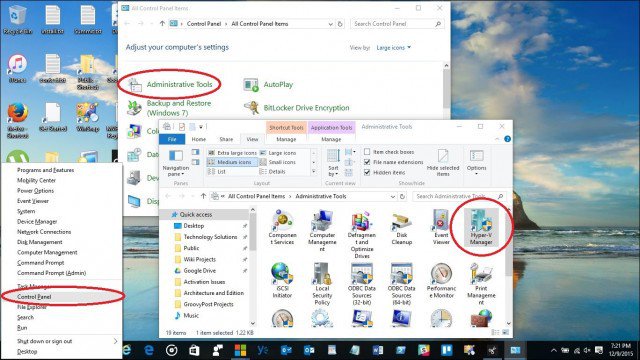Open Local Security Policy
Viewport: 640px width, 360px height.
coord(322,284)
